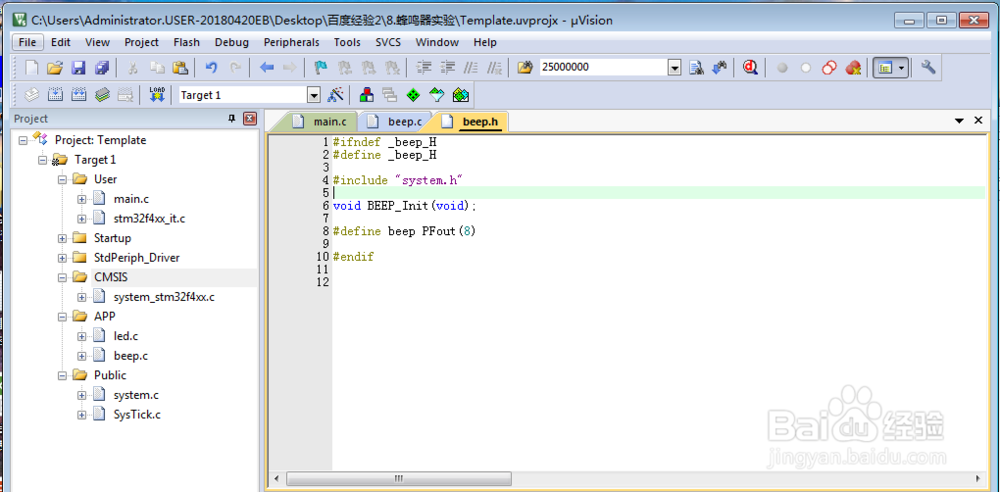Collapse the APP folder
Viewport: 1000px width, 492px height.
pos(62,317)
